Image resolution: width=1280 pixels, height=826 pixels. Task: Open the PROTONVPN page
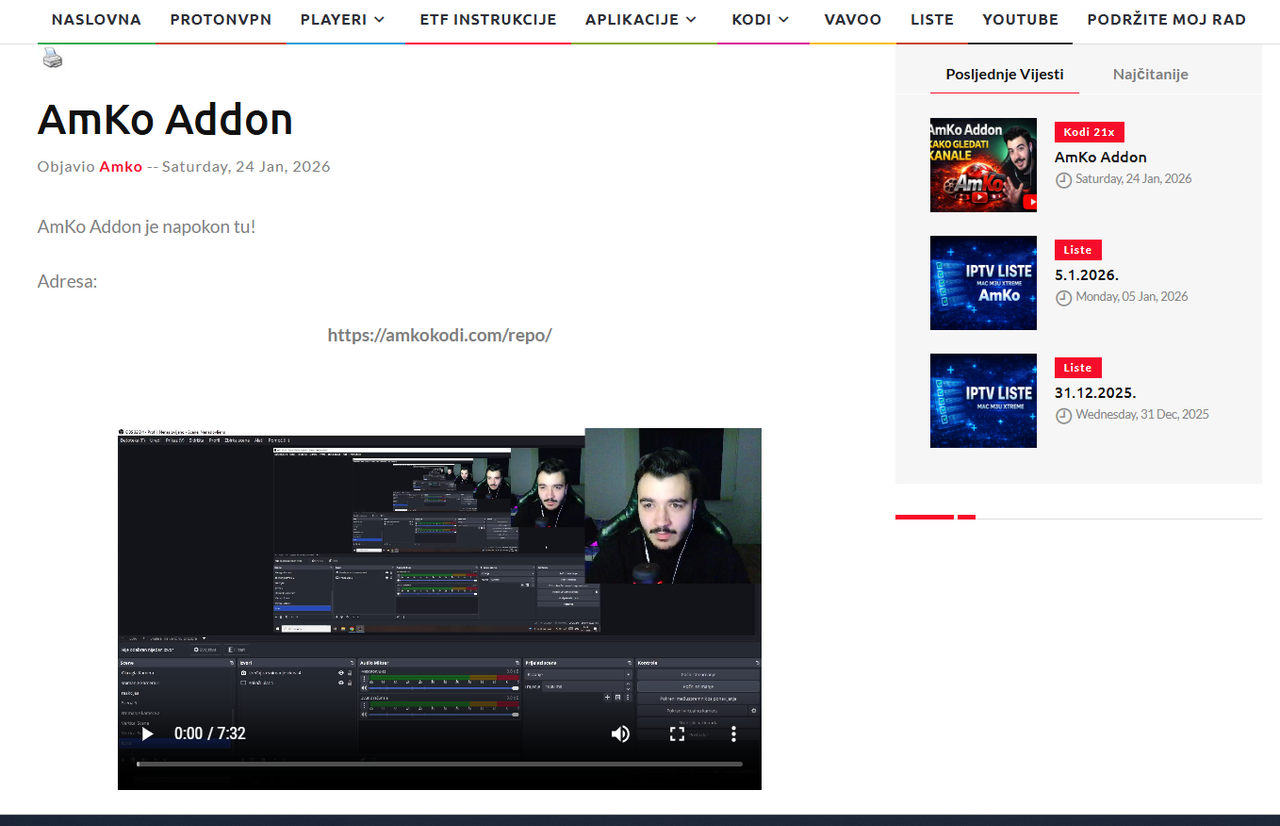(x=221, y=20)
